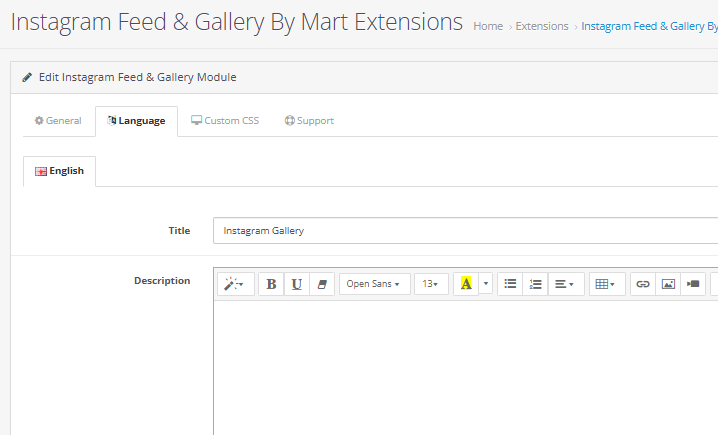Toggle bold formatting in the editor
Screen dimensions: 718x435
click(x=271, y=284)
